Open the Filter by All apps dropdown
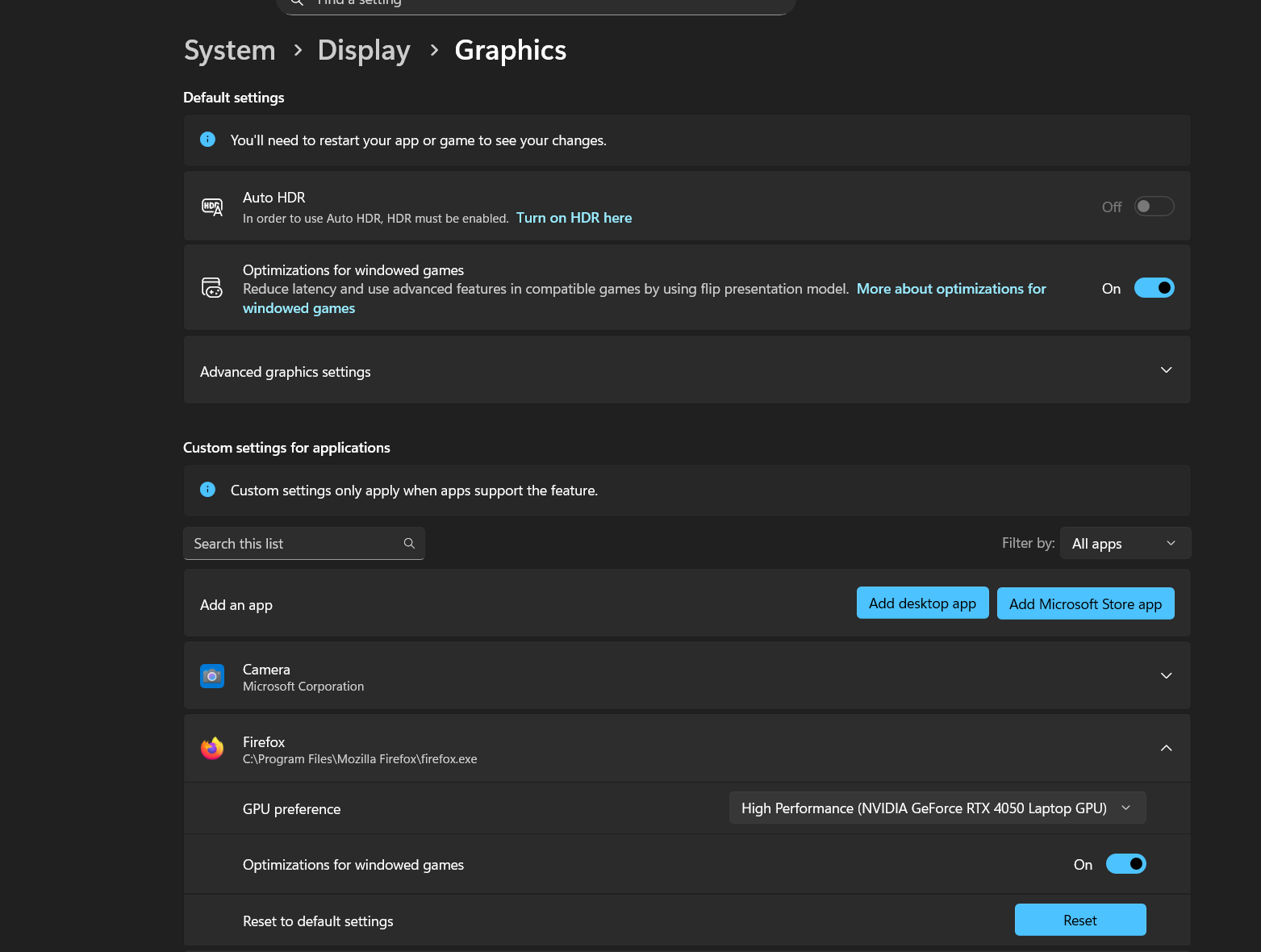This screenshot has height=952, width=1261. [1125, 544]
